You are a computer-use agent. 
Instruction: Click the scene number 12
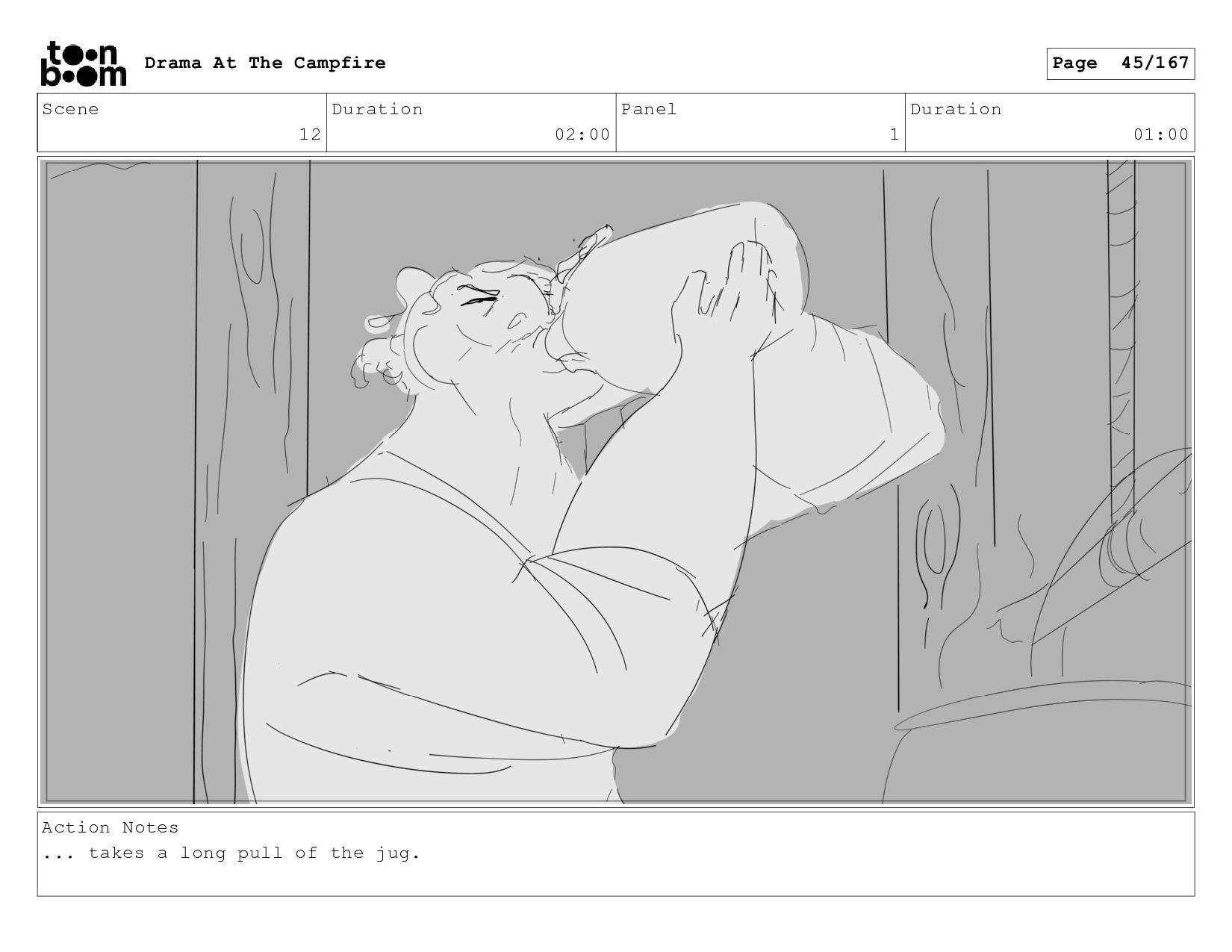(310, 134)
